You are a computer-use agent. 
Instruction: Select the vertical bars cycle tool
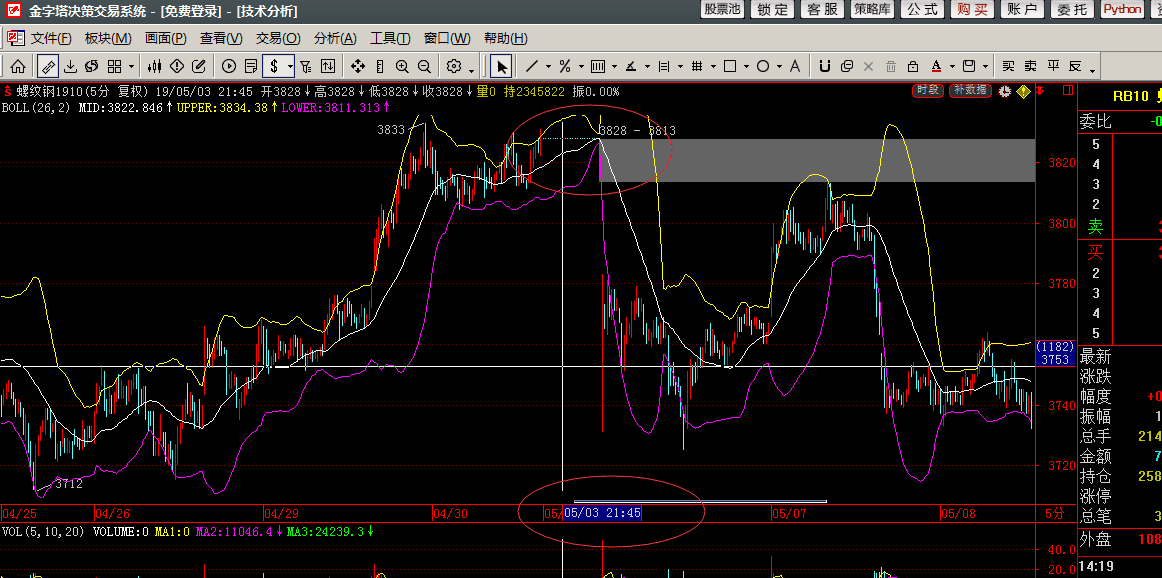click(x=598, y=67)
